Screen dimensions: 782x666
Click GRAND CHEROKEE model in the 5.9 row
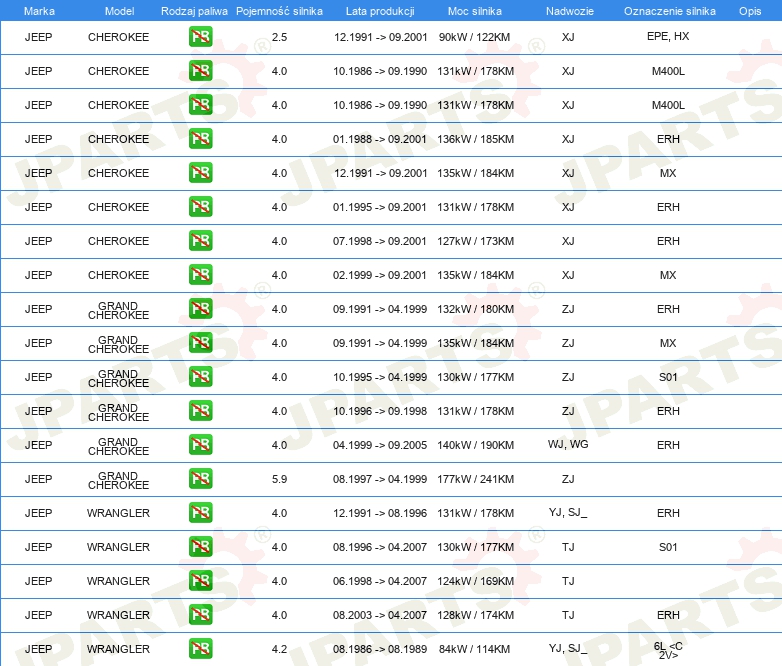coord(118,480)
